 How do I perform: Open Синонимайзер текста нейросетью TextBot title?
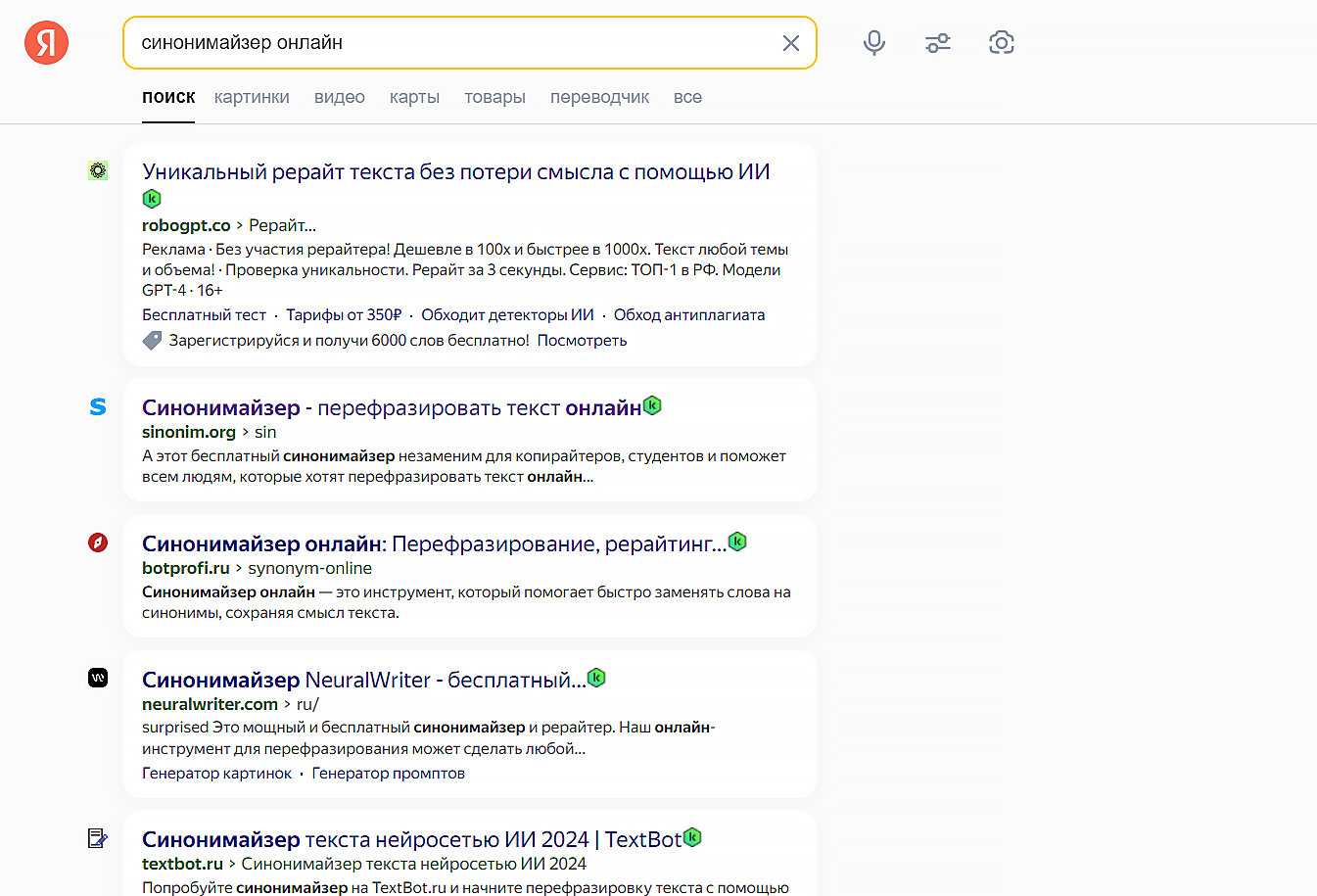[412, 839]
